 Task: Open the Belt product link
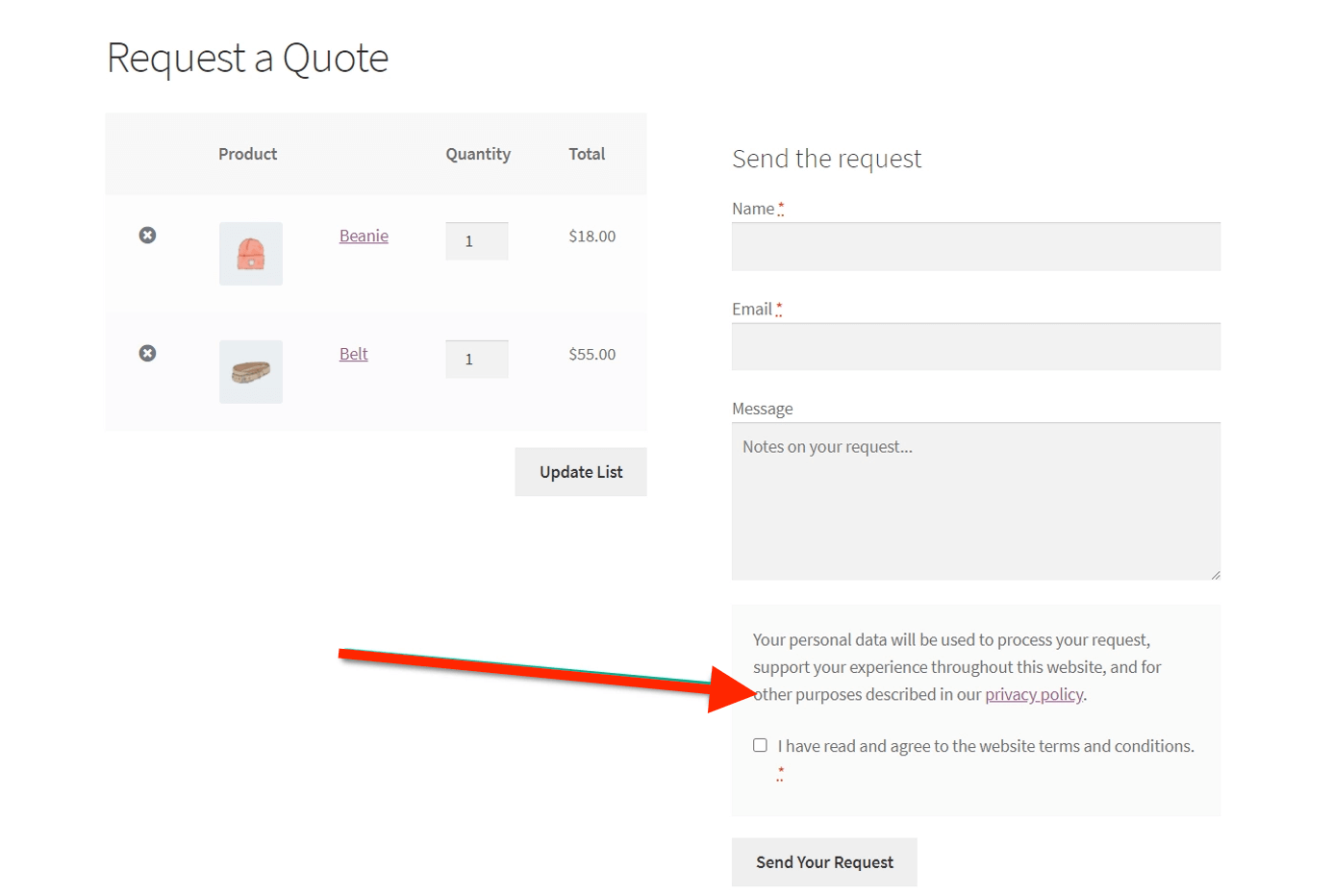click(x=353, y=355)
